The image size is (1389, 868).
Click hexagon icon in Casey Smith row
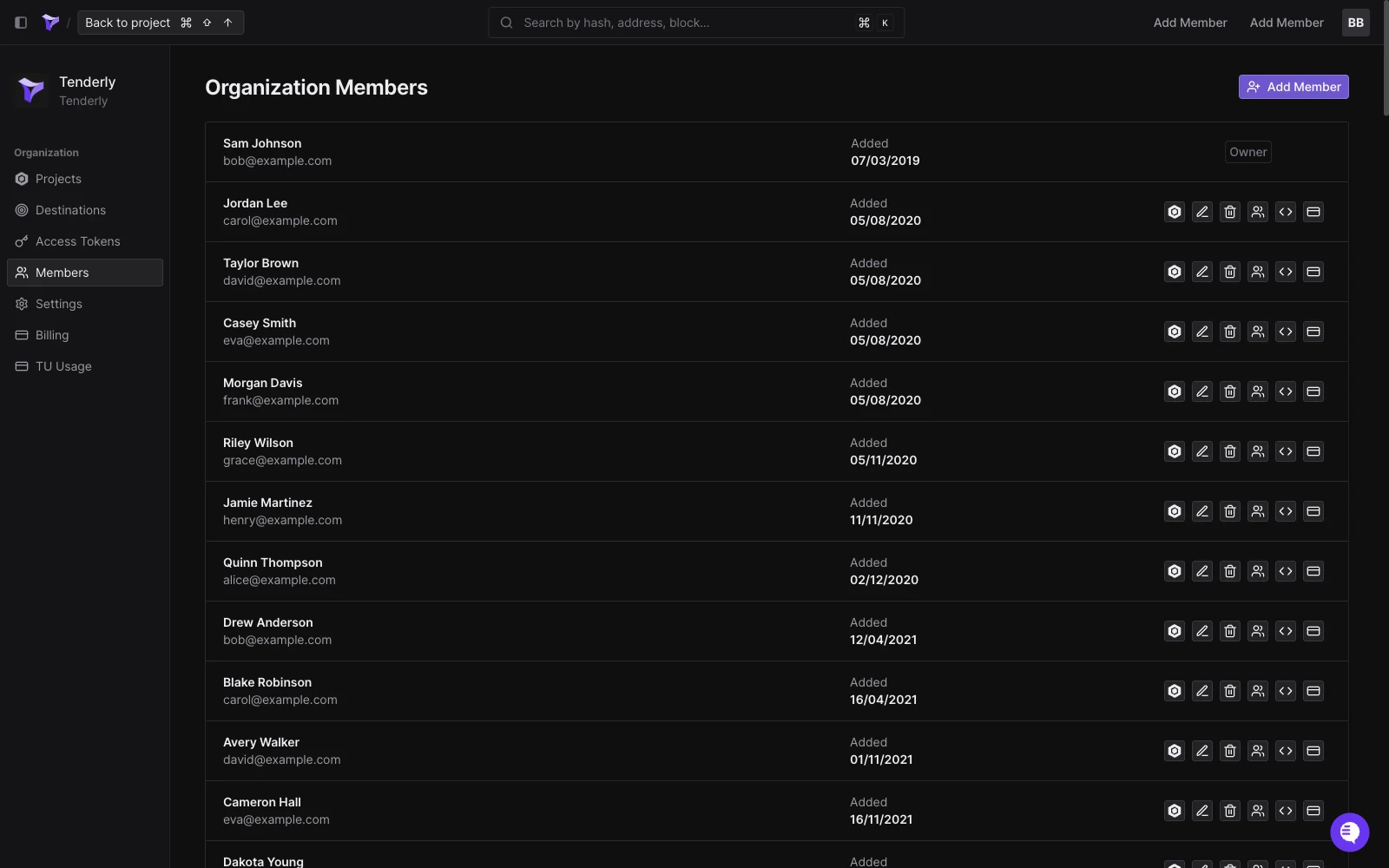tap(1175, 332)
